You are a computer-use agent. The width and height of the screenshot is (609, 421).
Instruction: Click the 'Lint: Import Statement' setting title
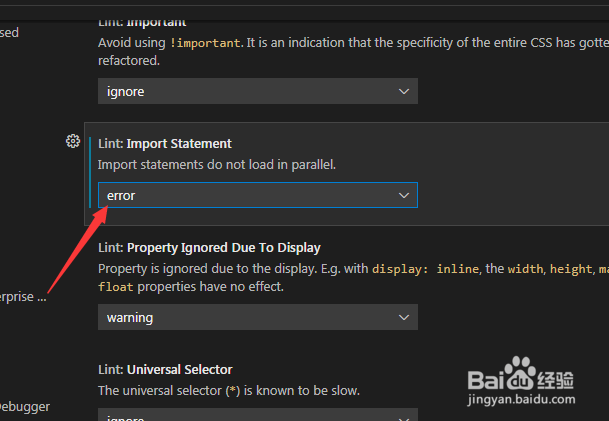tap(164, 144)
